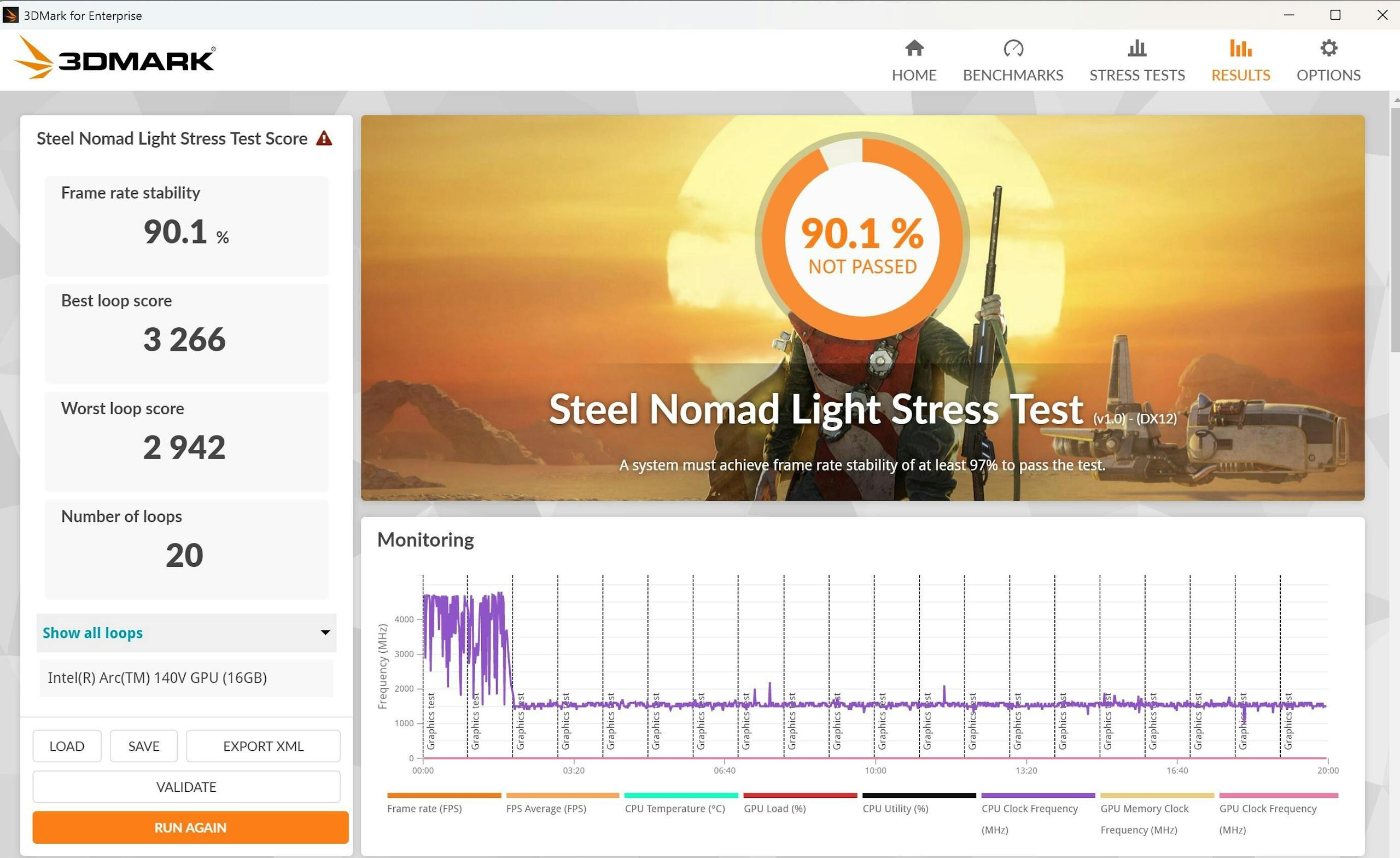Click the teal CPU Temperature color bar
This screenshot has width=1400, height=858.
[x=681, y=795]
